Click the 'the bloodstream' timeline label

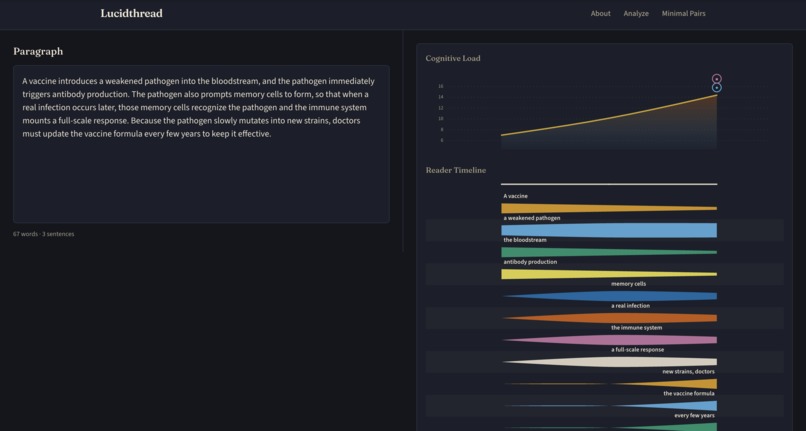525,240
